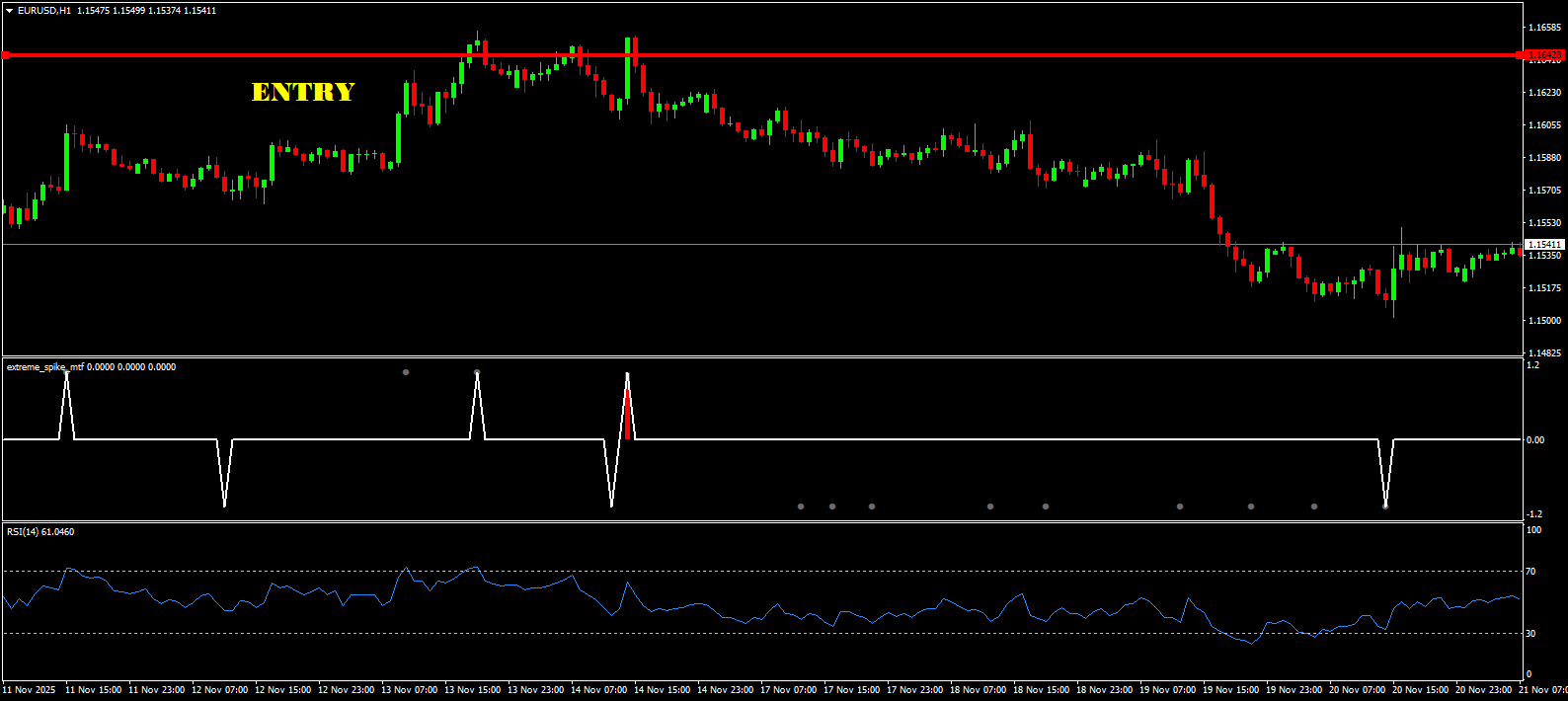Screen dimensions: 1568x701
Task: Click the 1.16055 price scale value
Action: point(1544,125)
